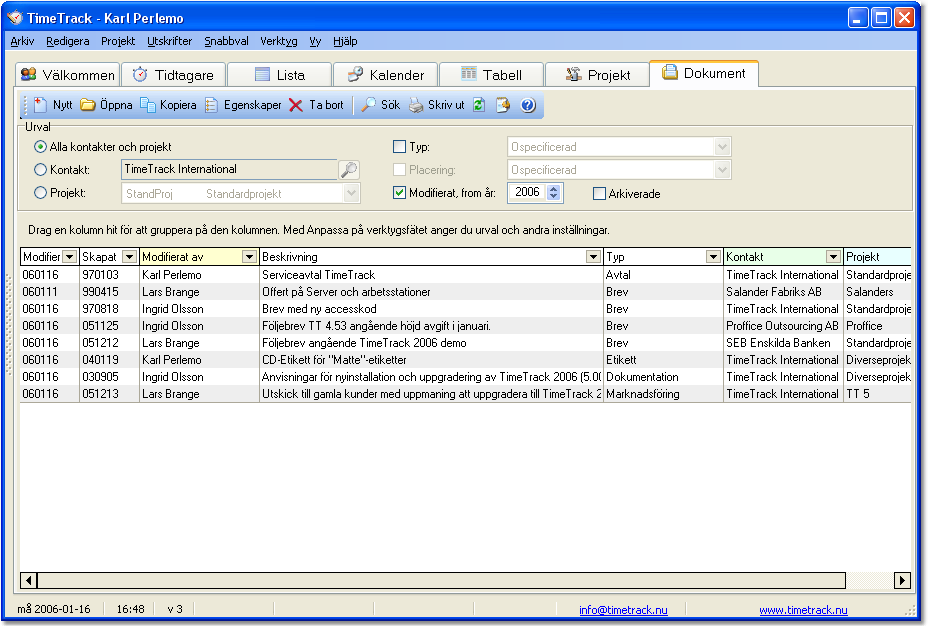Click the SEB Enskilda Banken contact cell
928x628 pixels.
[783, 343]
